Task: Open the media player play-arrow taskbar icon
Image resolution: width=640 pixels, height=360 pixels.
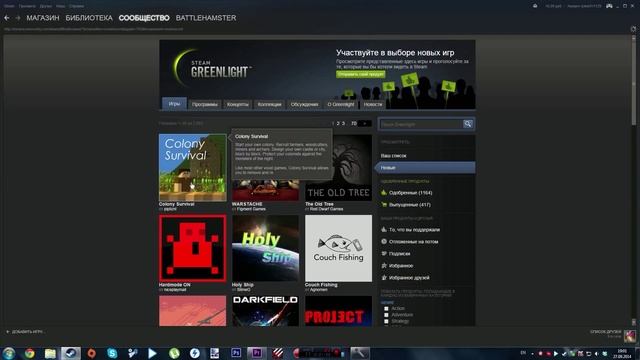Action: 152,353
